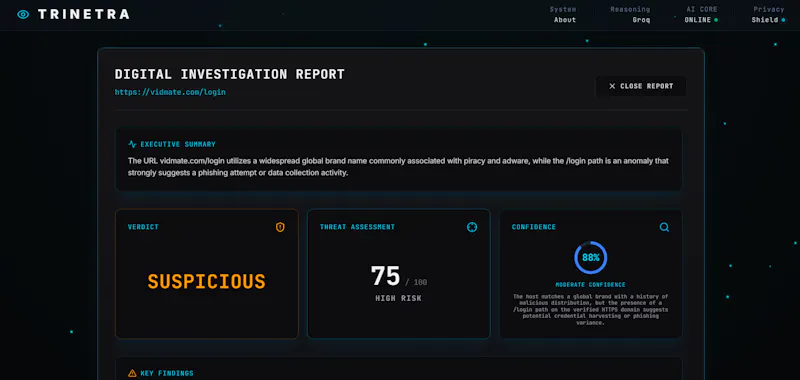Image resolution: width=800 pixels, height=380 pixels.
Task: Open the Privacy Shield menu item
Action: (x=768, y=14)
